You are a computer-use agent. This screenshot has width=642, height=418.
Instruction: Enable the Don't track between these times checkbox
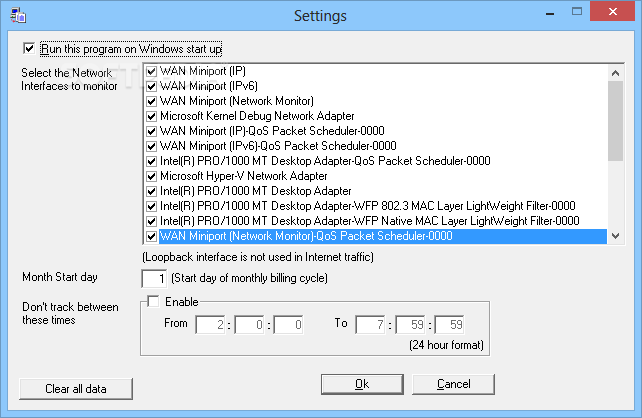[154, 302]
